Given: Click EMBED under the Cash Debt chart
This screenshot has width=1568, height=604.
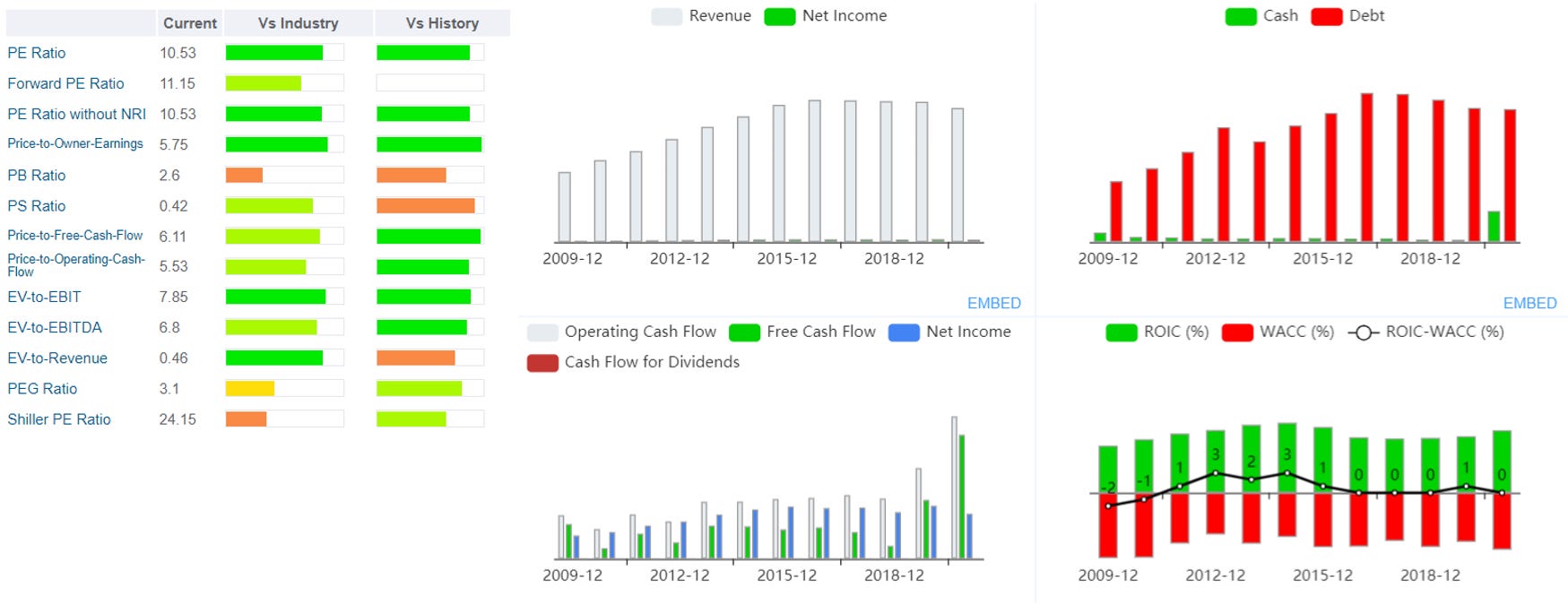Looking at the screenshot, I should pos(1530,303).
